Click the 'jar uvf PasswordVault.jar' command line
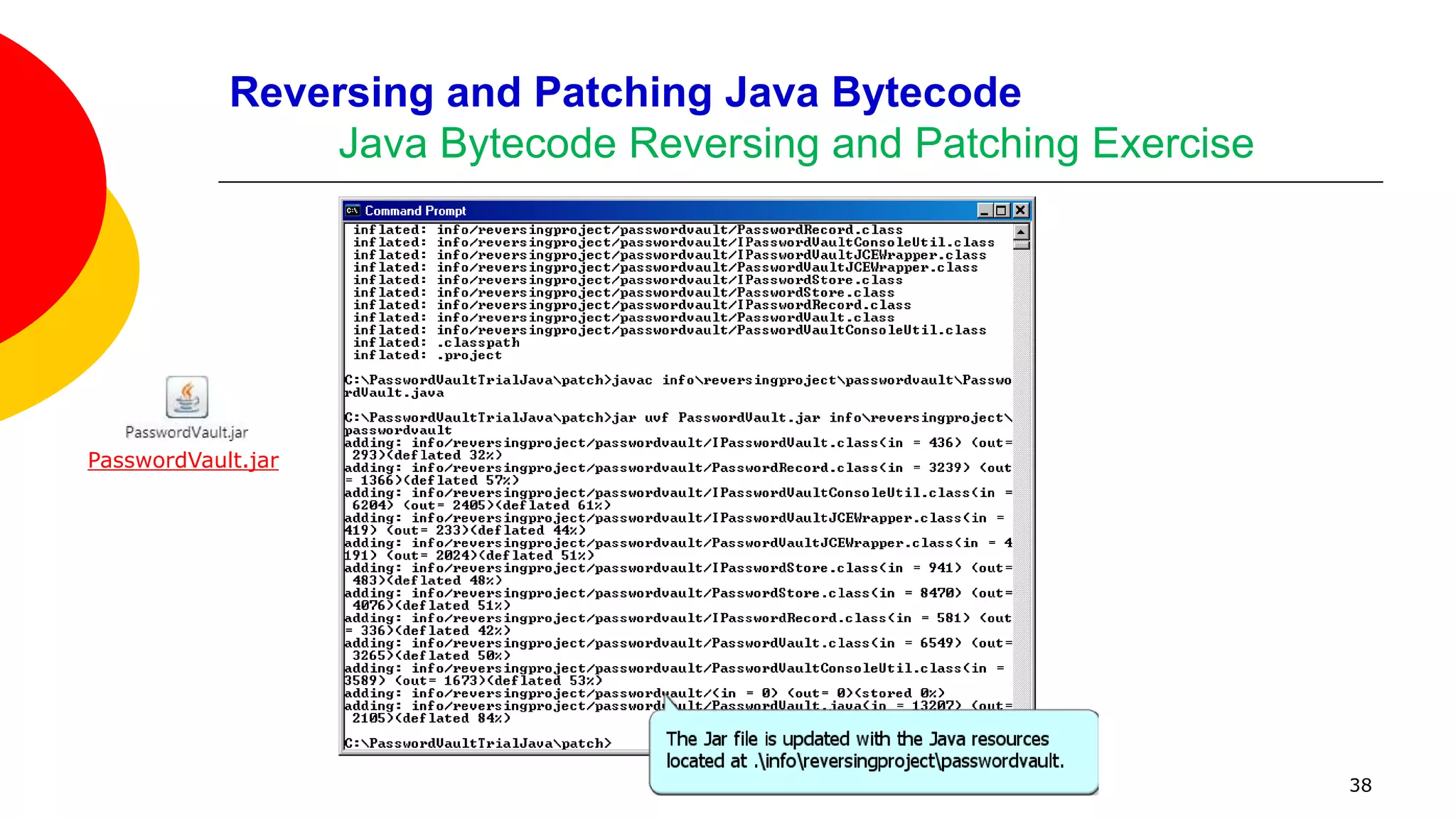This screenshot has height=819, width=1456. click(678, 424)
